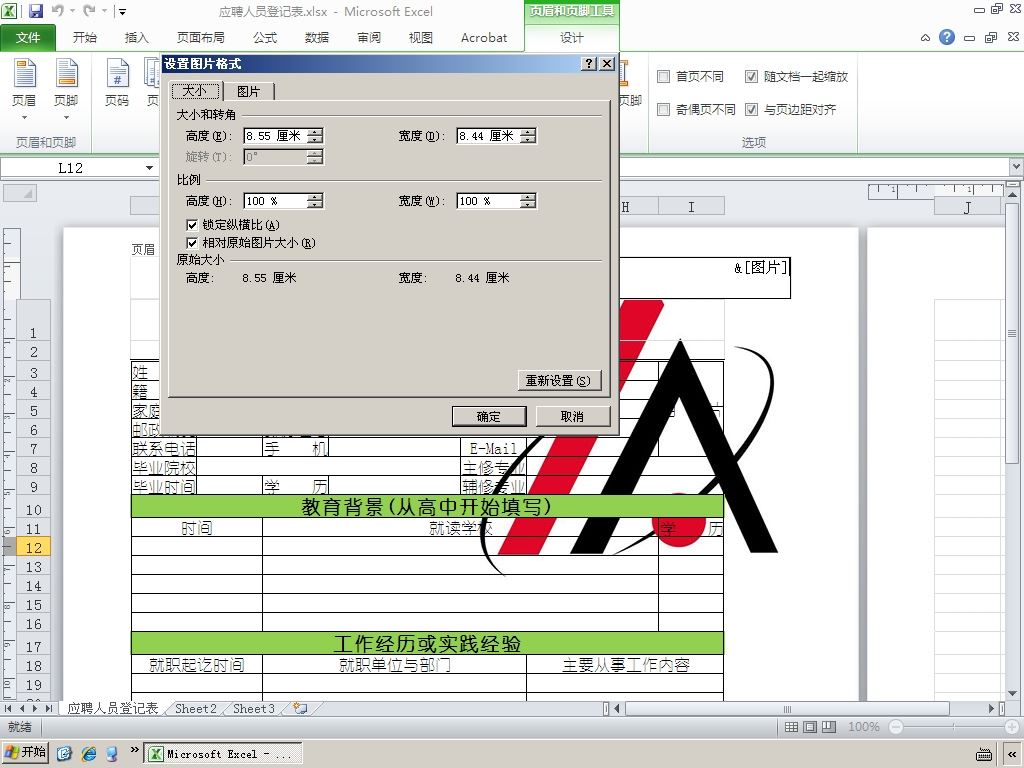Minimize the ribbon caret icon

click(925, 38)
